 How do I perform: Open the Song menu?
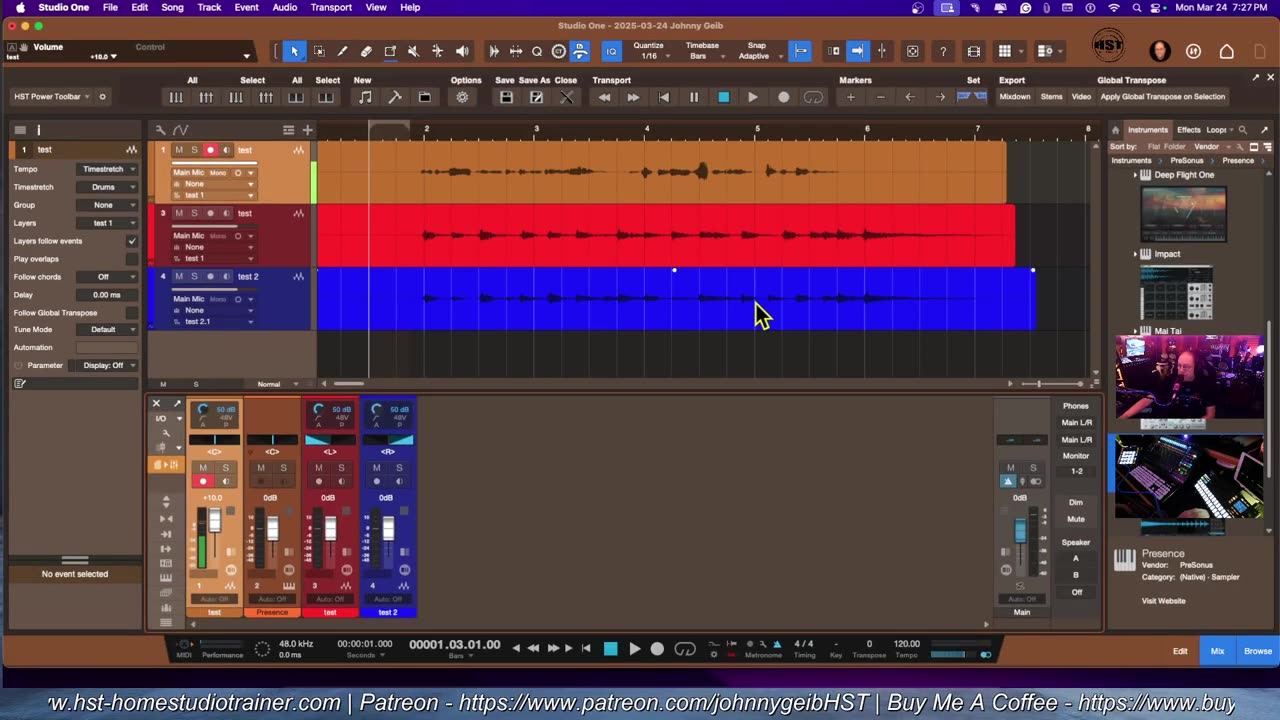(x=172, y=7)
